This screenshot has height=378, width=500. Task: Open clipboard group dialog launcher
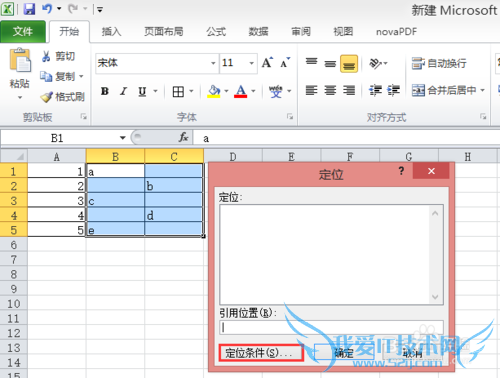coord(84,116)
